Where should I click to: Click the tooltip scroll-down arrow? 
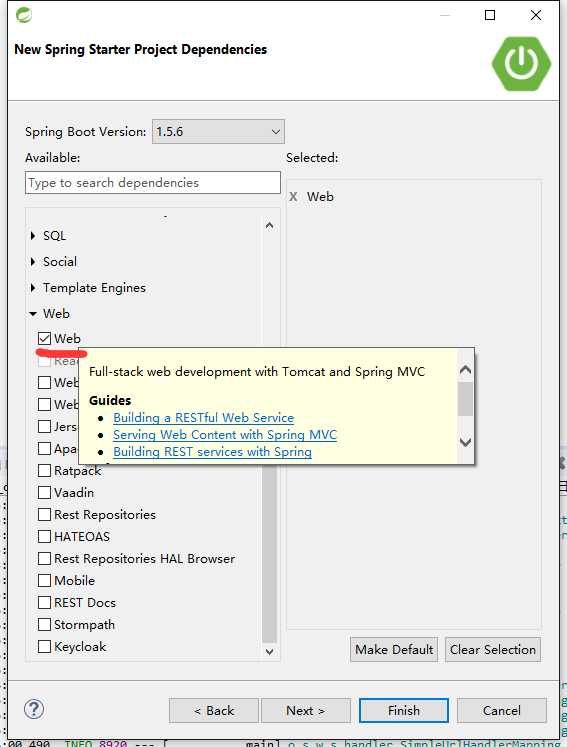coord(466,442)
